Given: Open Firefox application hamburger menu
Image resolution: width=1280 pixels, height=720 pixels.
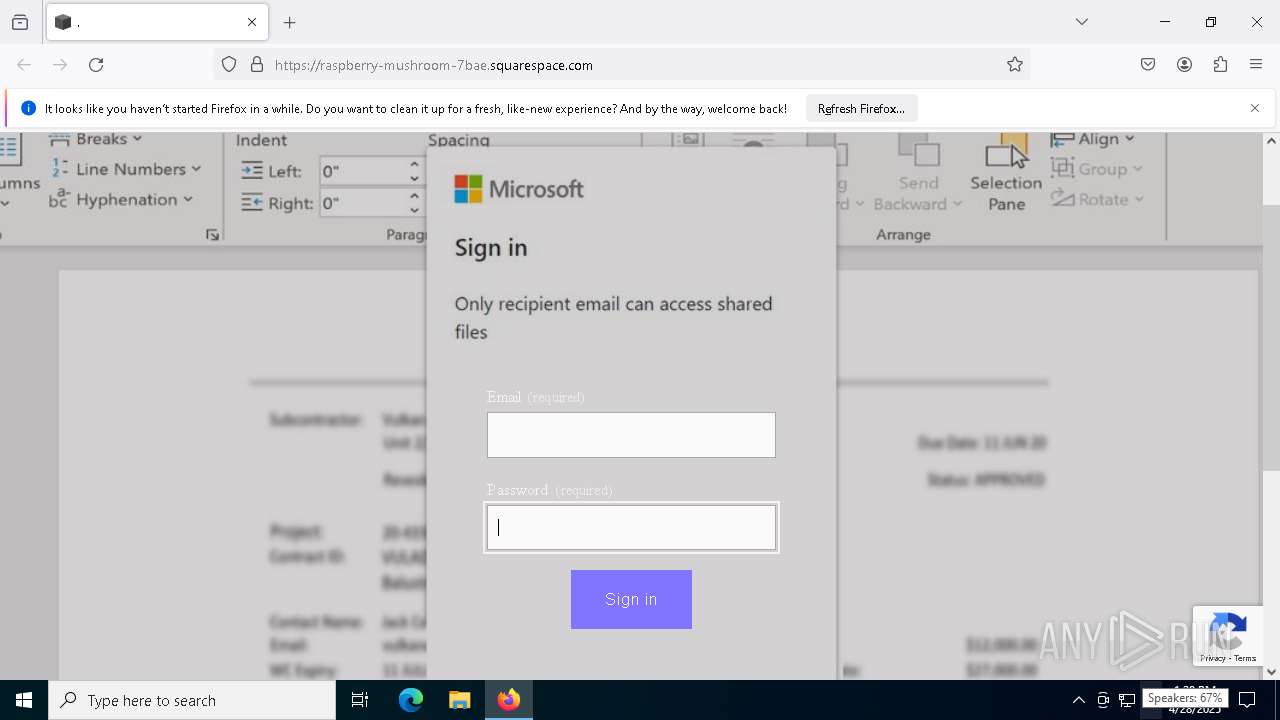Looking at the screenshot, I should tap(1256, 65).
